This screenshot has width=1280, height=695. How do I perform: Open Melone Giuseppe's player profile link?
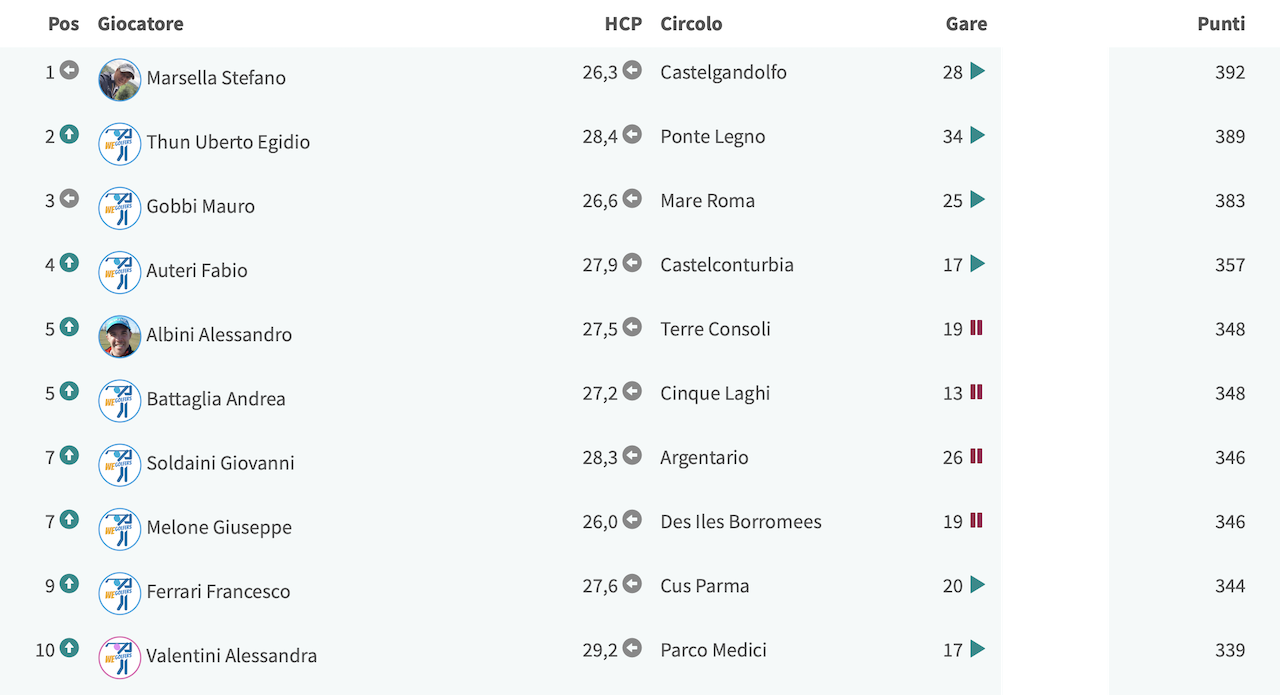pos(219,527)
